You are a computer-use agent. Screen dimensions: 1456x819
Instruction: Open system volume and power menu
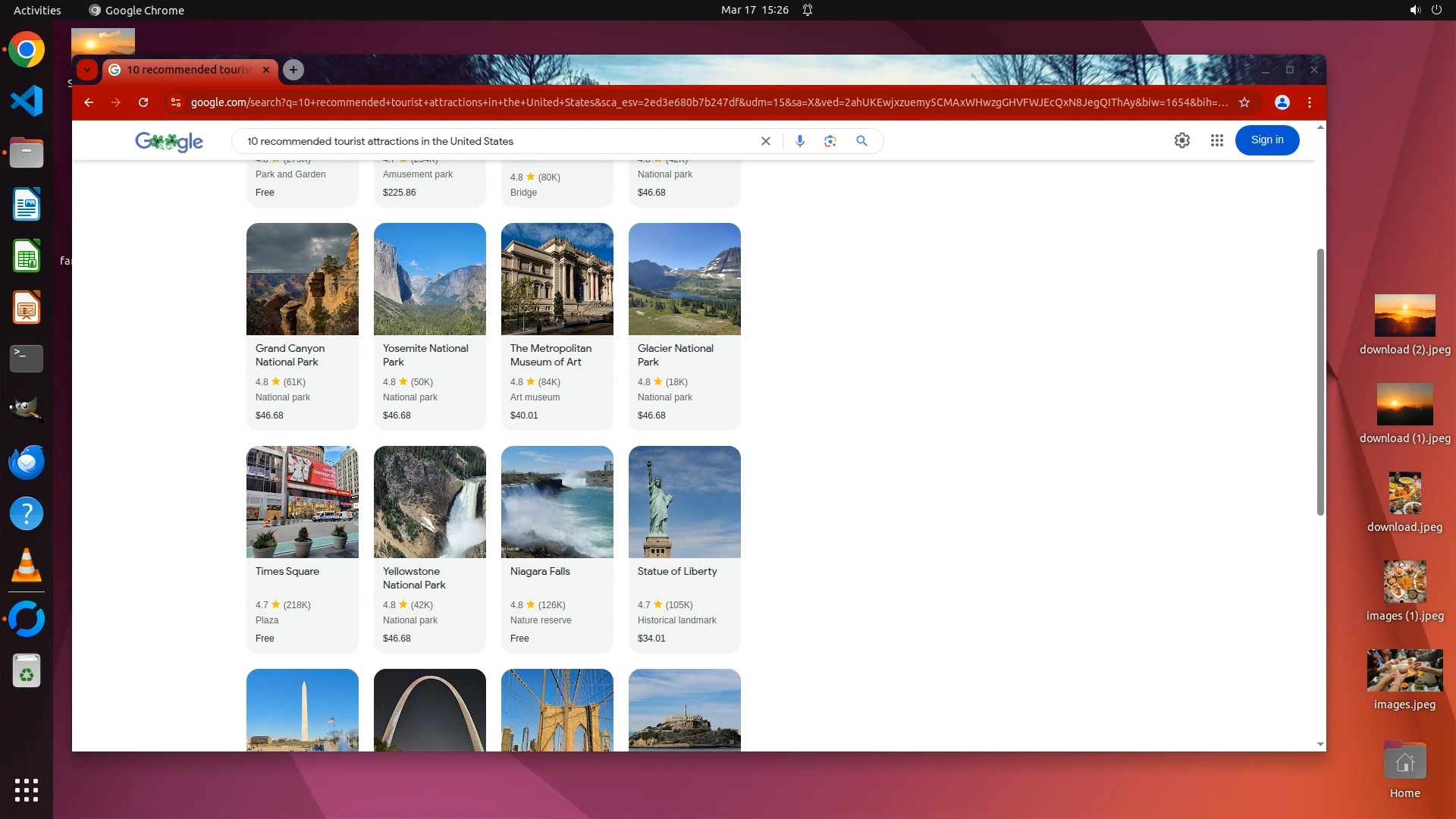(x=1425, y=10)
